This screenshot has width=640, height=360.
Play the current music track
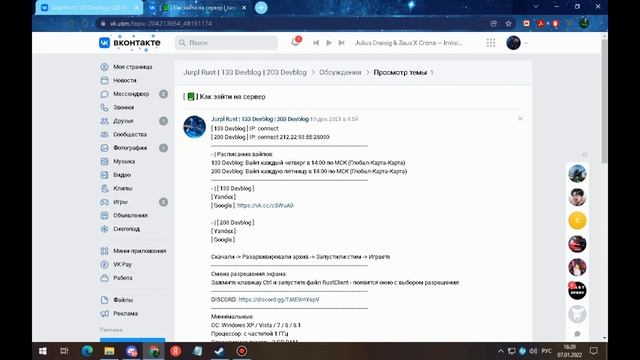tap(329, 43)
